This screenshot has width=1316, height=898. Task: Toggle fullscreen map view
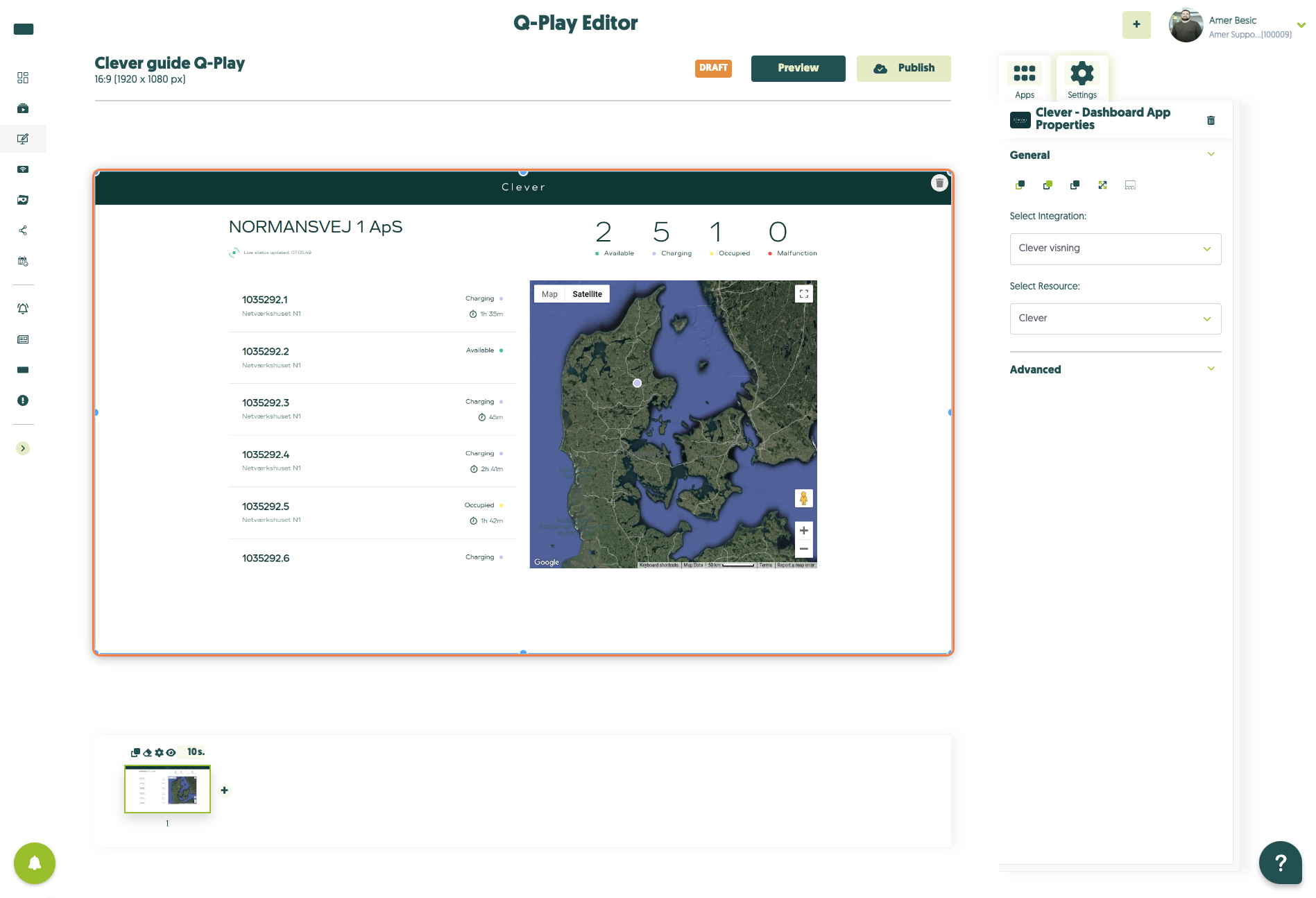[x=803, y=294]
